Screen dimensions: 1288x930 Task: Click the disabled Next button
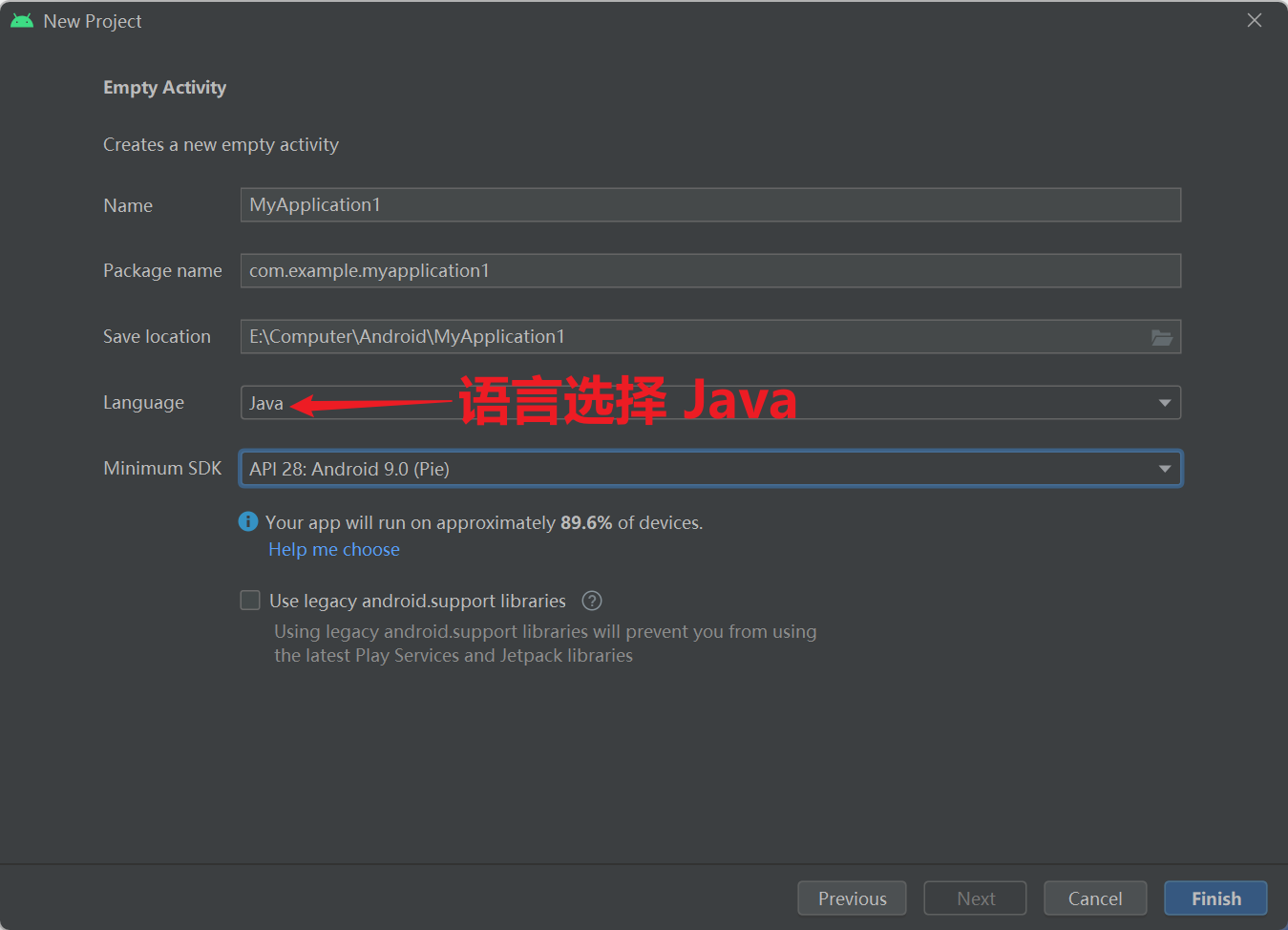click(x=976, y=898)
